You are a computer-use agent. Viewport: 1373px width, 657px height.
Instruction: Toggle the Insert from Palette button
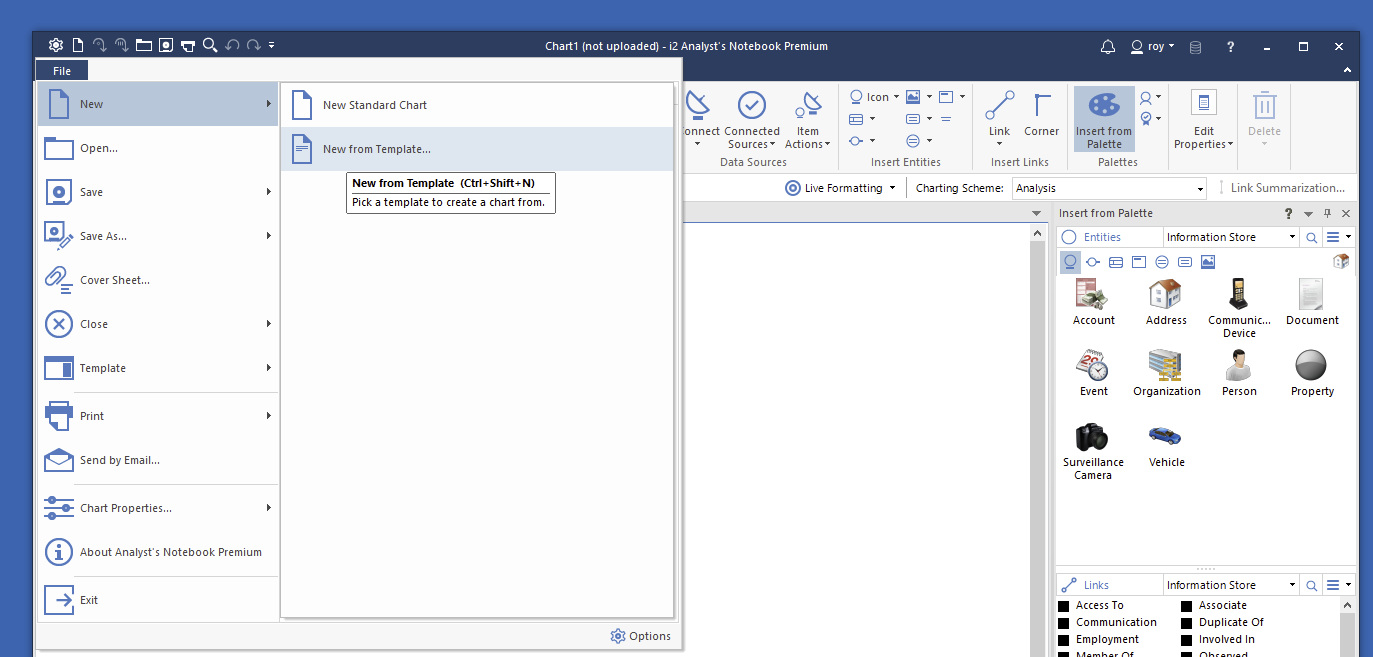pyautogui.click(x=1104, y=119)
